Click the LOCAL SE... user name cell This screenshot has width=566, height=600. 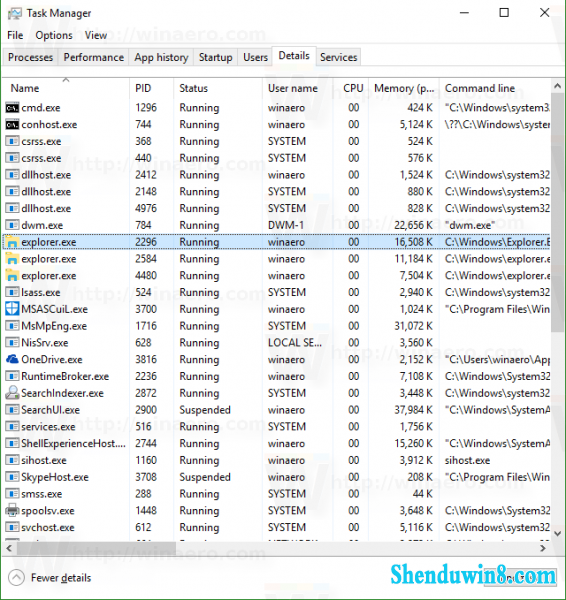295,343
